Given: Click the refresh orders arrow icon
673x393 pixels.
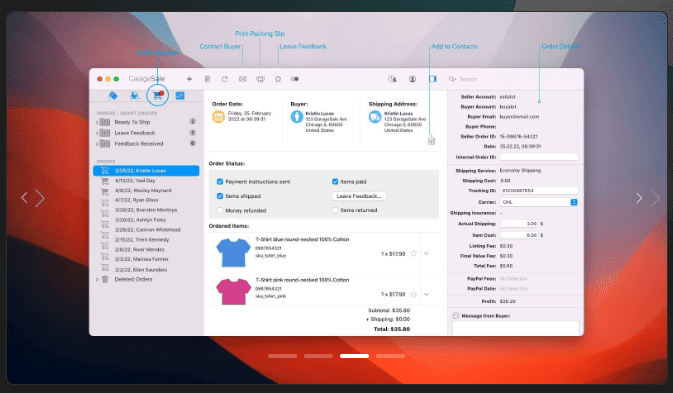Looking at the screenshot, I should [224, 79].
